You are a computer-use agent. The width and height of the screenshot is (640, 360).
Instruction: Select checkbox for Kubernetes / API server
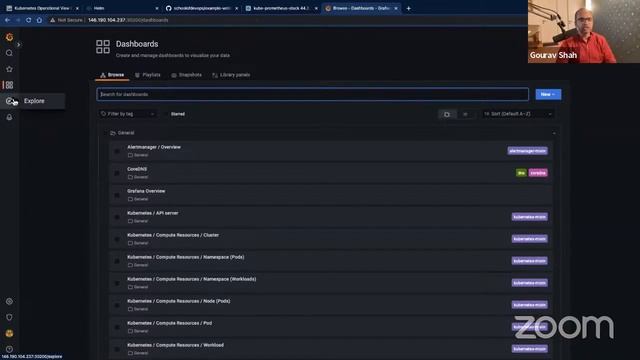point(117,218)
